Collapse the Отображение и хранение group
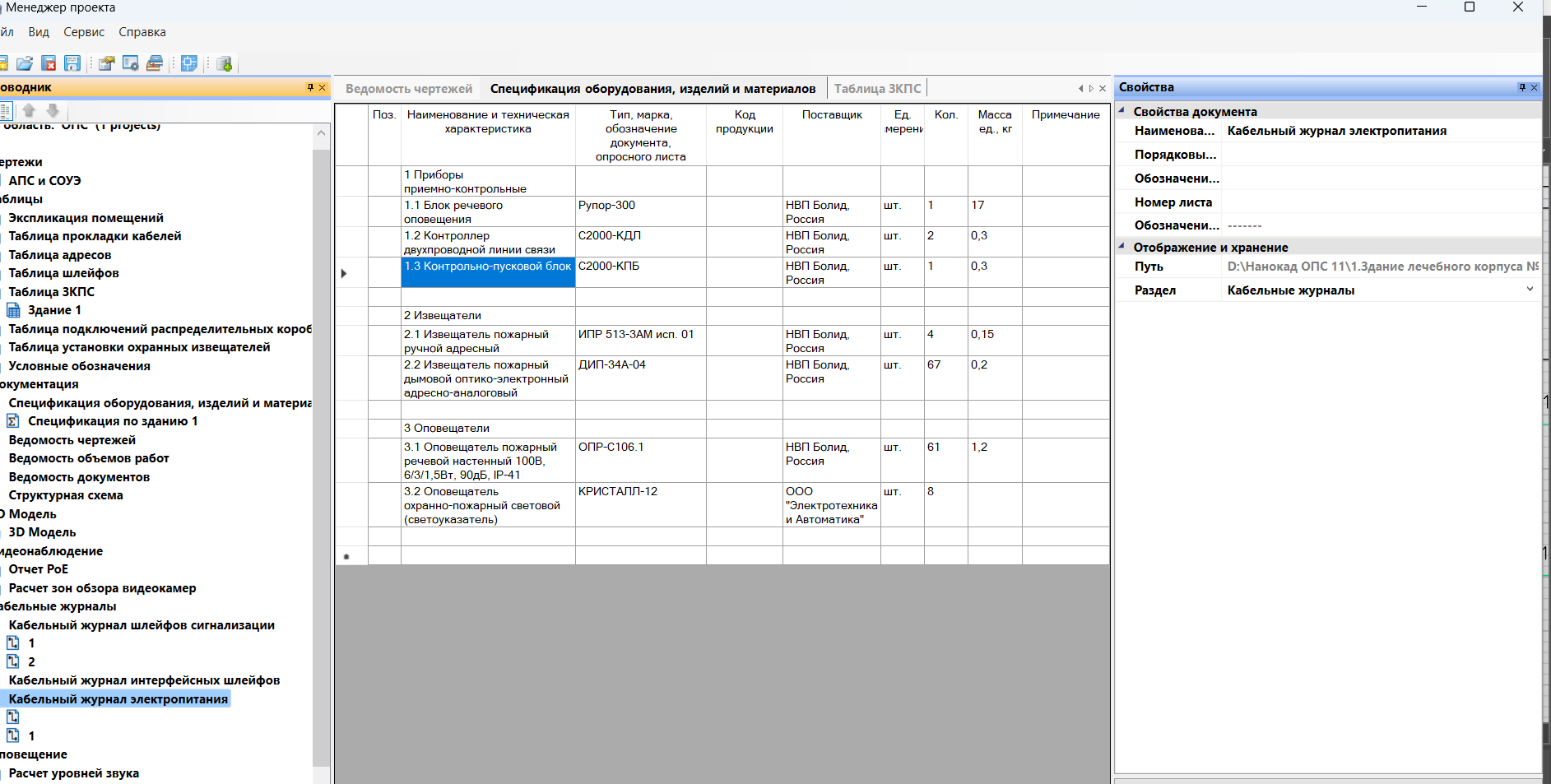Image resolution: width=1551 pixels, height=784 pixels. [x=1121, y=246]
